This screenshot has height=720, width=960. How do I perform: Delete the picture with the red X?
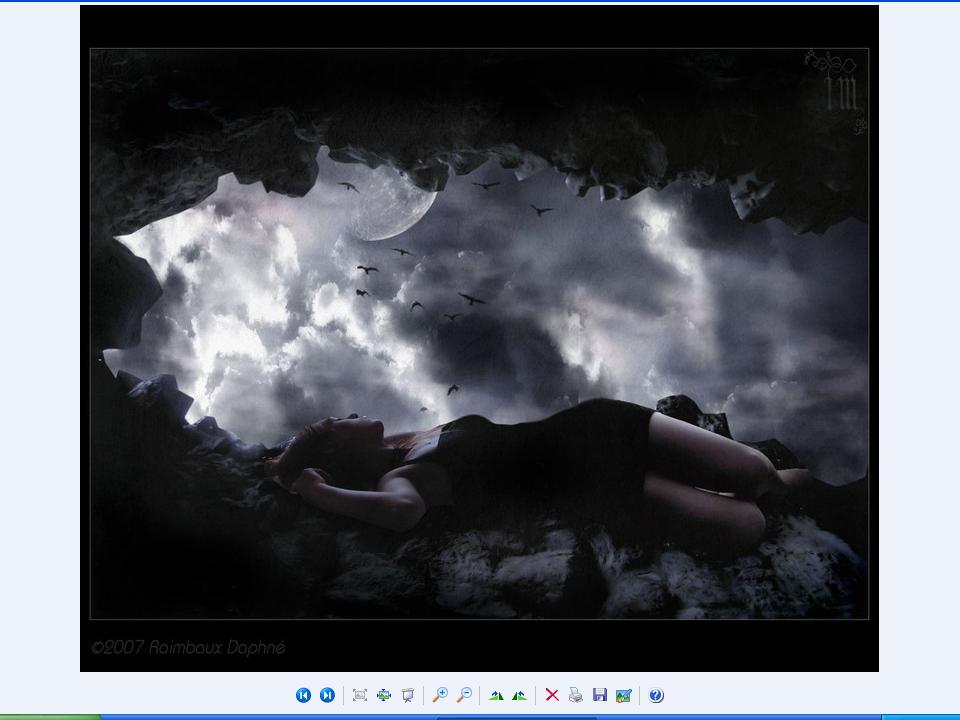coord(552,695)
